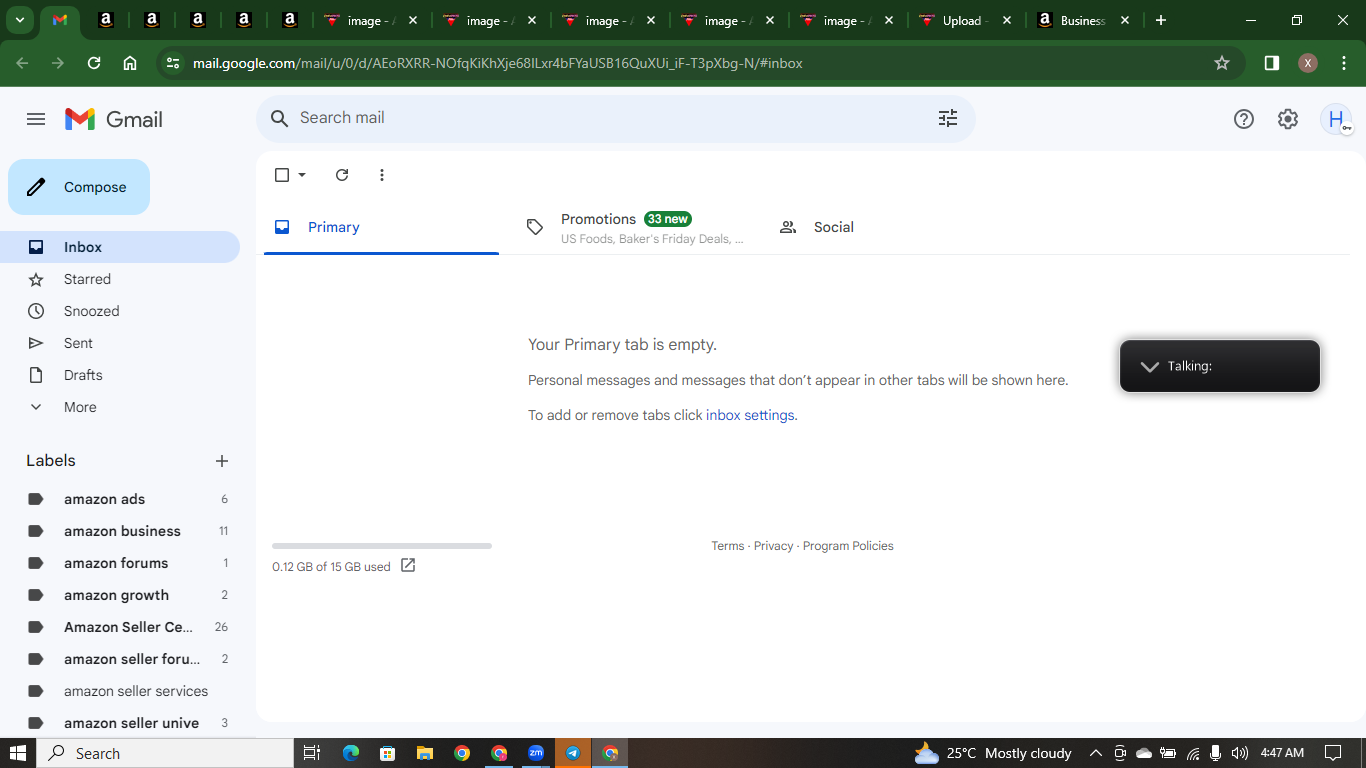Switch to the Primary tab
The image size is (1366, 768).
381,227
